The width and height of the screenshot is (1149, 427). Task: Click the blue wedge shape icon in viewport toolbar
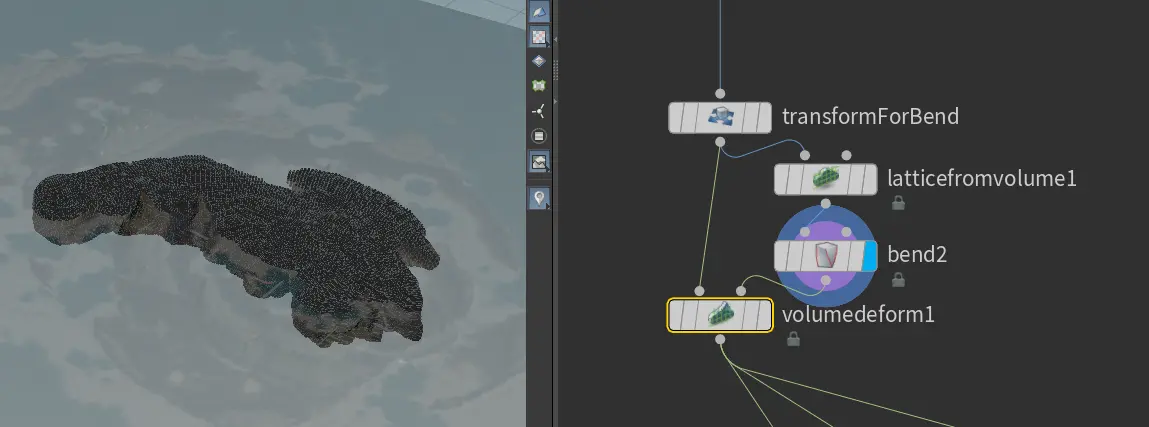tap(539, 11)
